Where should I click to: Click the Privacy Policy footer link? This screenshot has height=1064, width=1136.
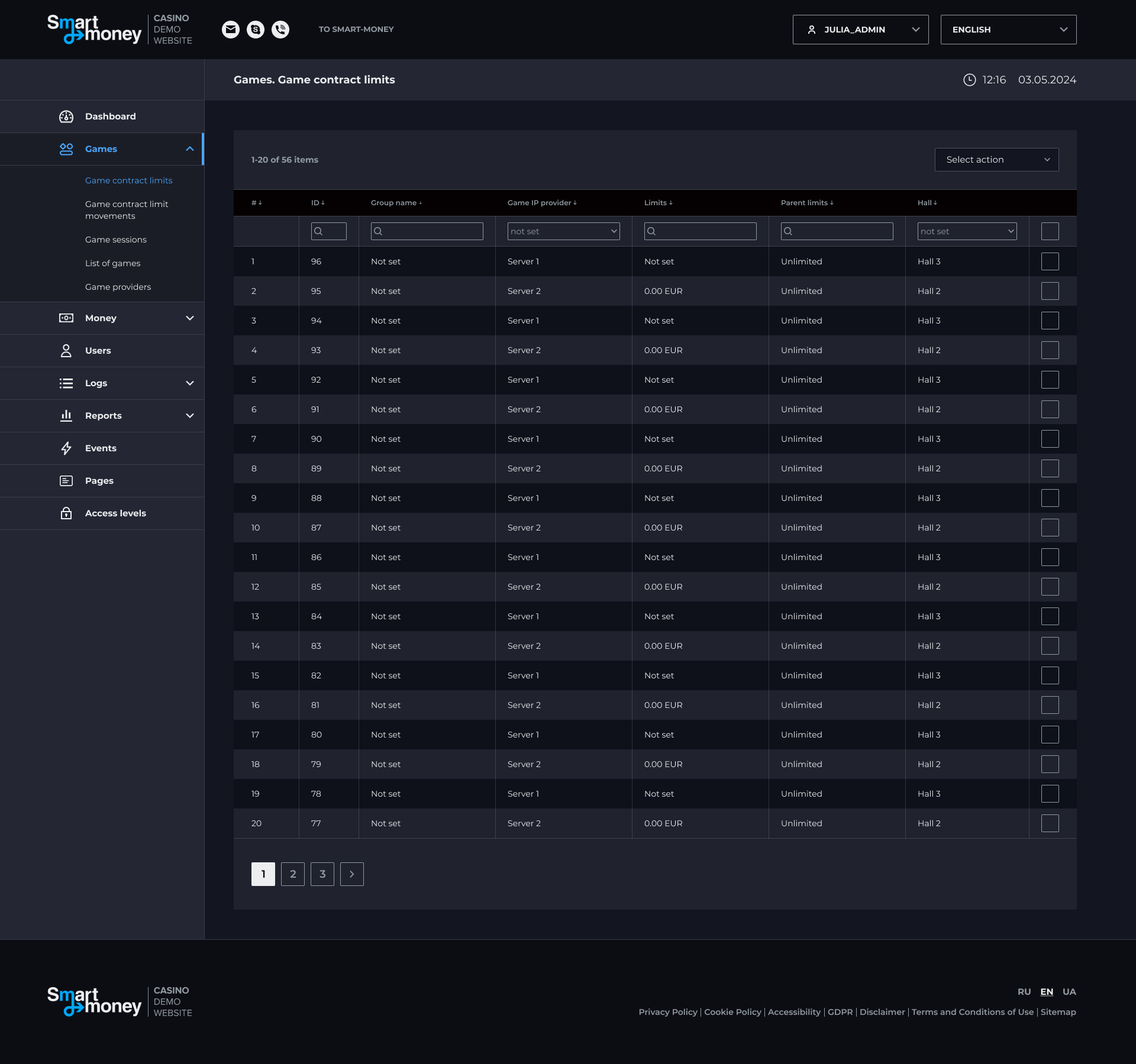[668, 1012]
